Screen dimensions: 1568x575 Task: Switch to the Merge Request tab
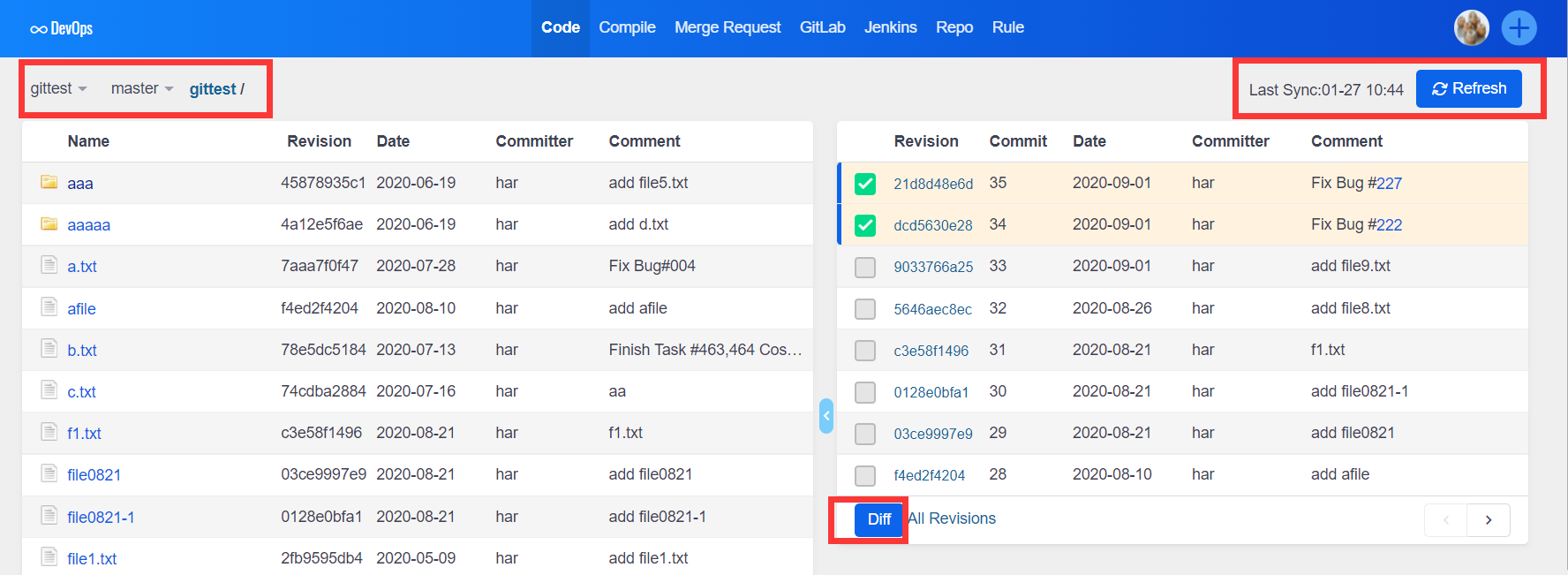(x=727, y=27)
